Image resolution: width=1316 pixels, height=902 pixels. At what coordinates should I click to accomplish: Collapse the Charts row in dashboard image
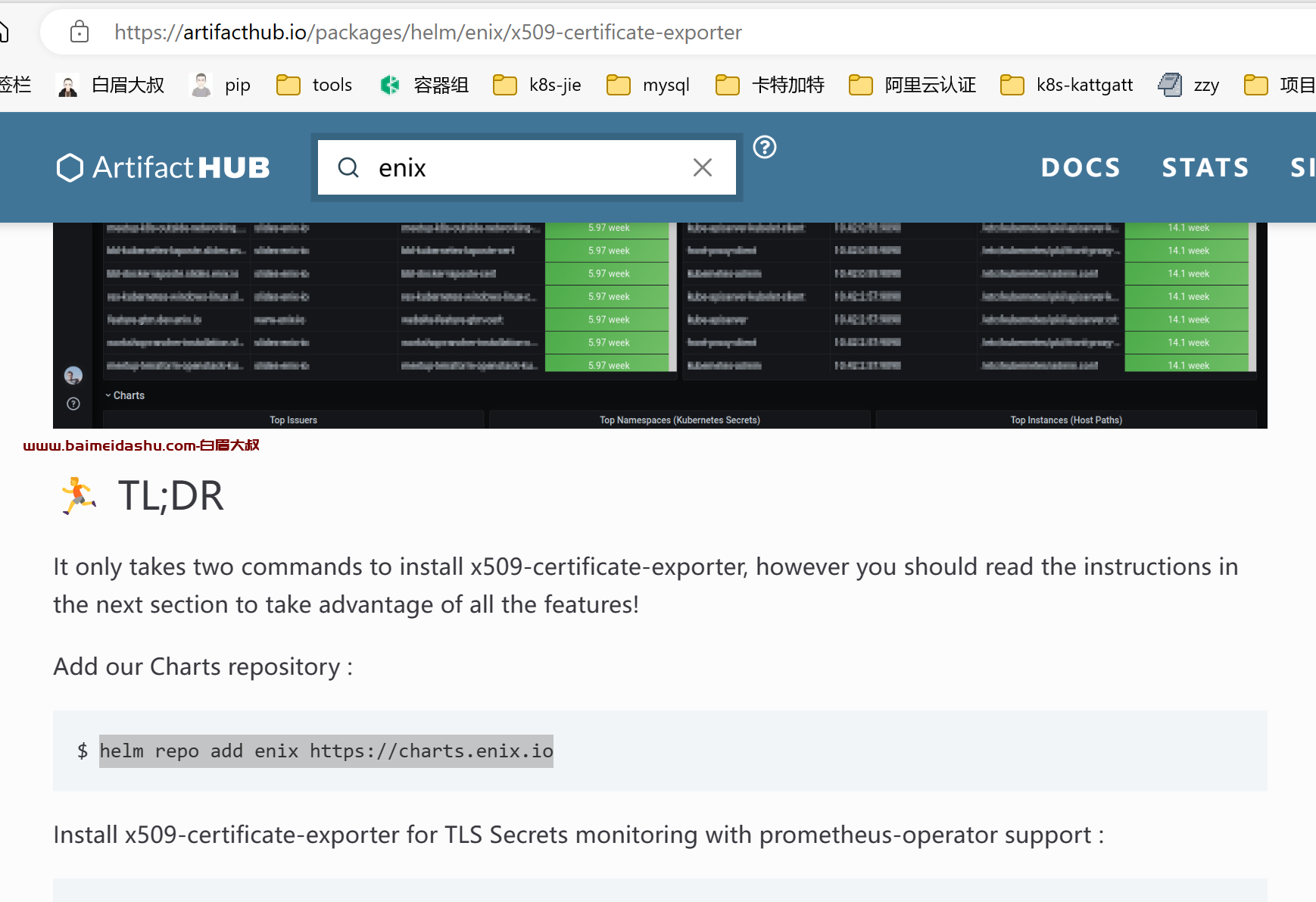125,395
